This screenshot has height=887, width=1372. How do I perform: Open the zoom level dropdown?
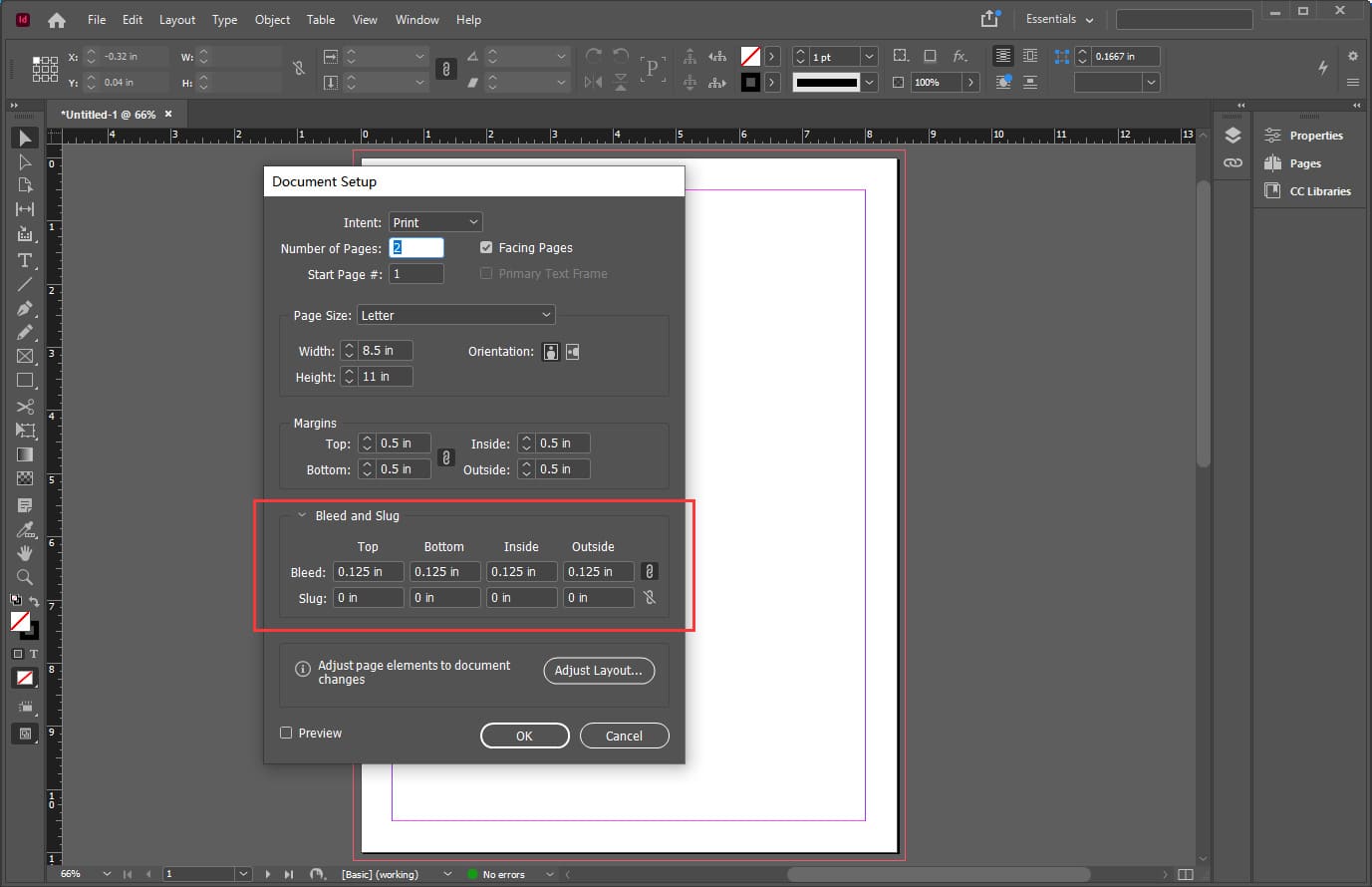(107, 874)
